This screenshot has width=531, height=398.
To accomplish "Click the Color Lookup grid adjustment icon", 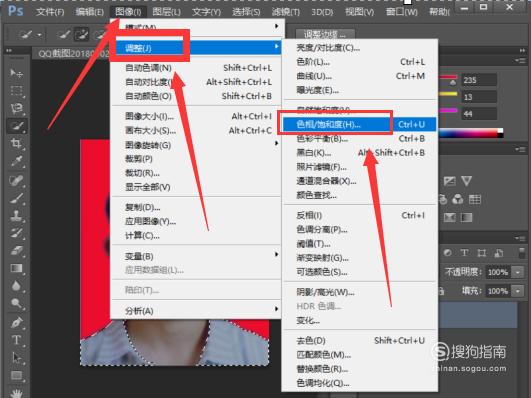I will [x=474, y=199].
